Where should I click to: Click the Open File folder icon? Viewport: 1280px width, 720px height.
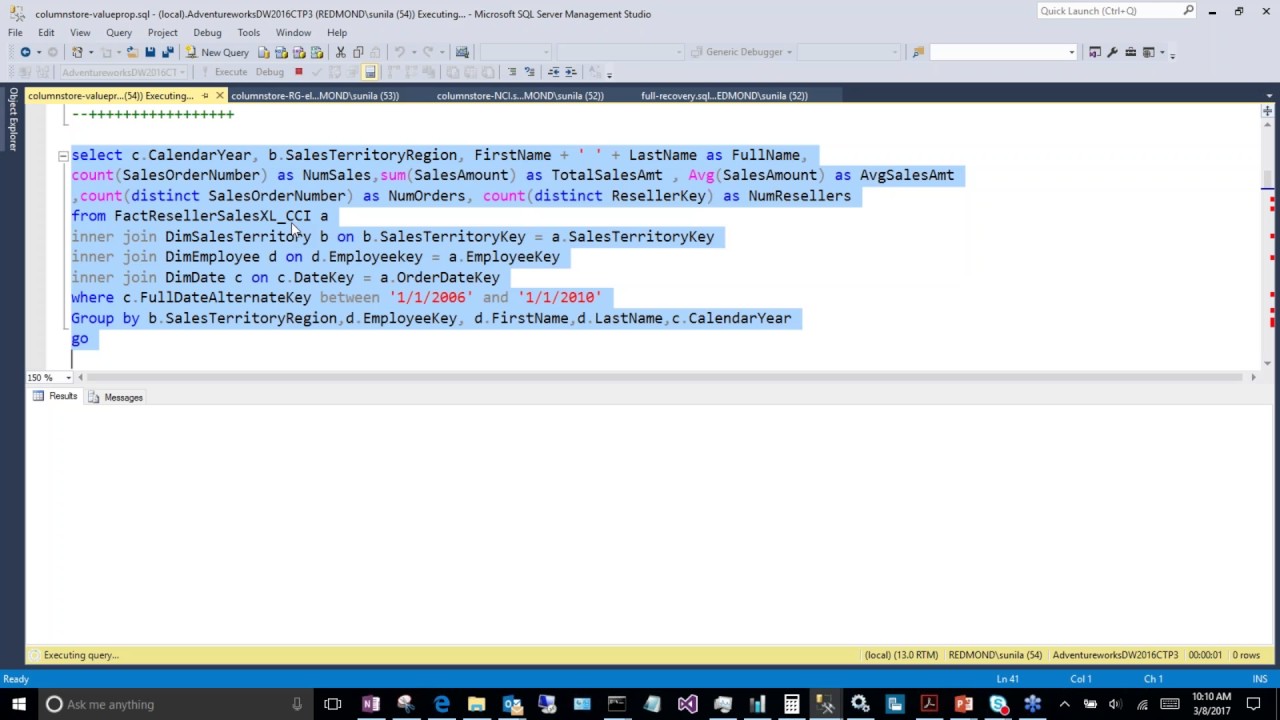(132, 52)
